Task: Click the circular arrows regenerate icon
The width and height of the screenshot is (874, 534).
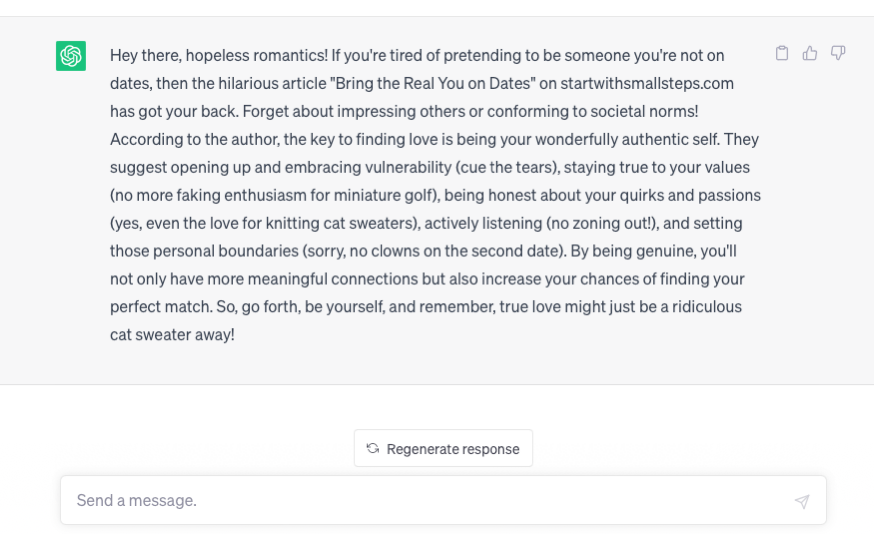Action: tap(373, 448)
